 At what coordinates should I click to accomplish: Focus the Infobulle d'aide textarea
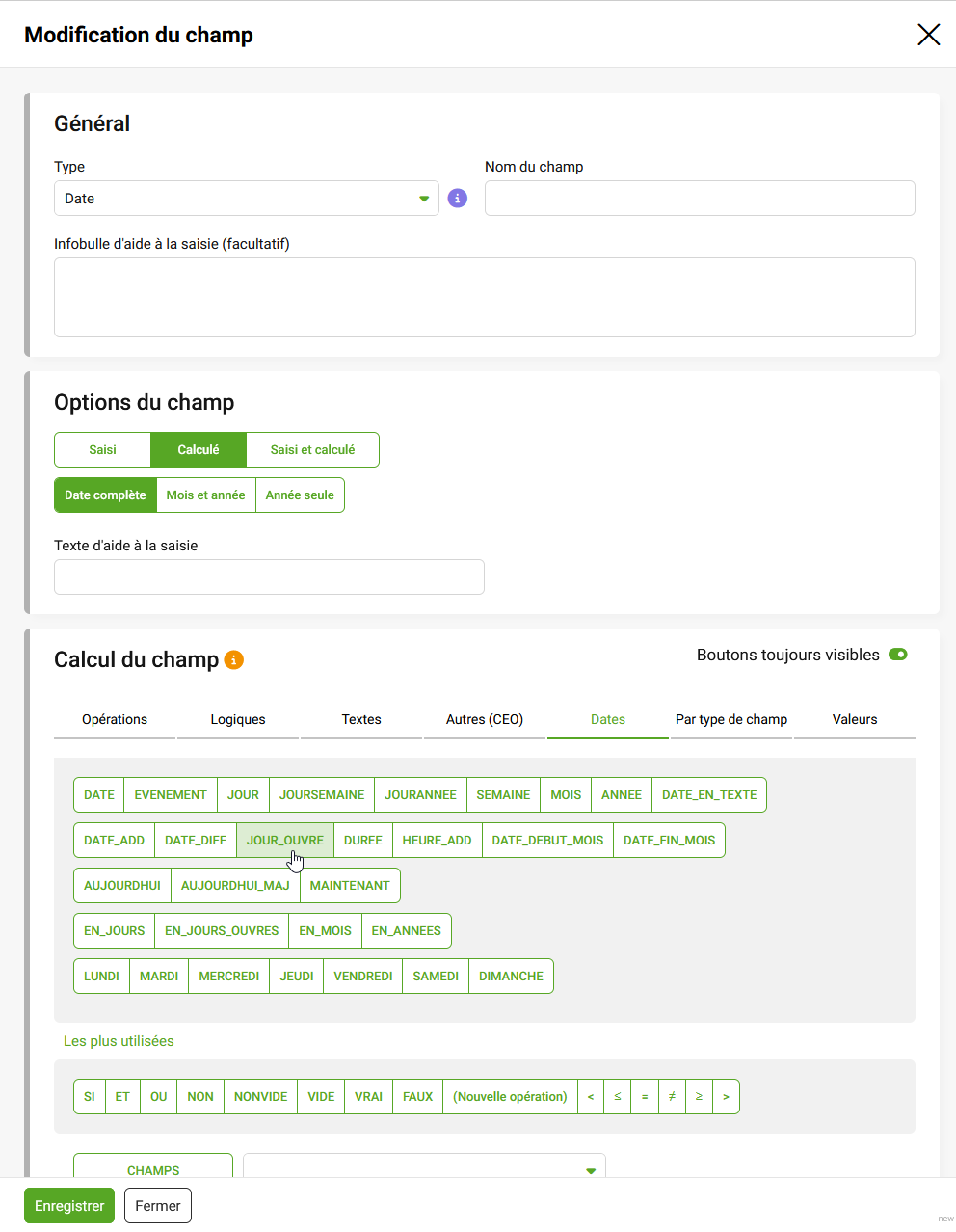coord(485,297)
